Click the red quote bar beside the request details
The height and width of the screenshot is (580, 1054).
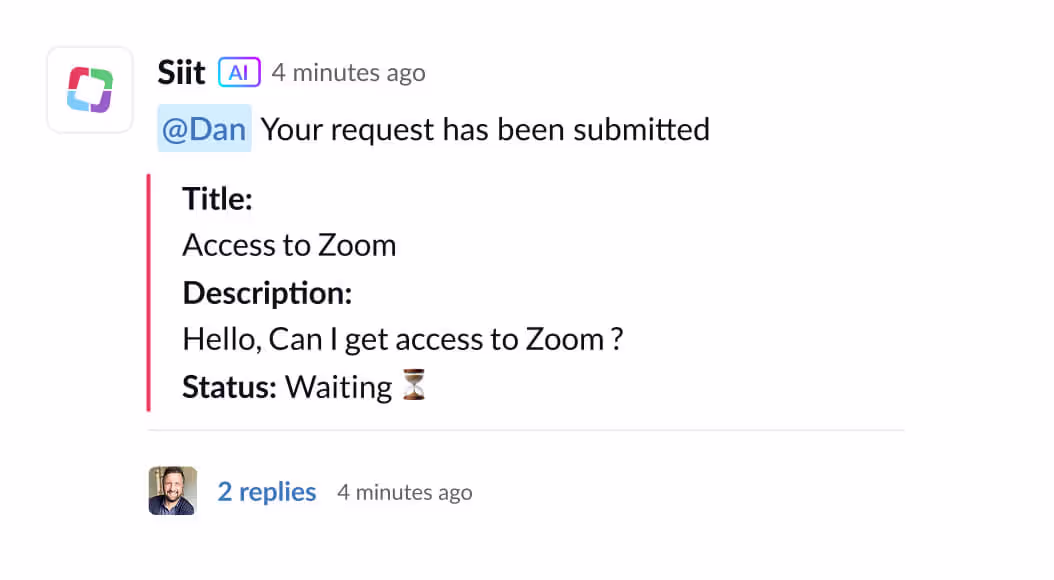click(150, 292)
